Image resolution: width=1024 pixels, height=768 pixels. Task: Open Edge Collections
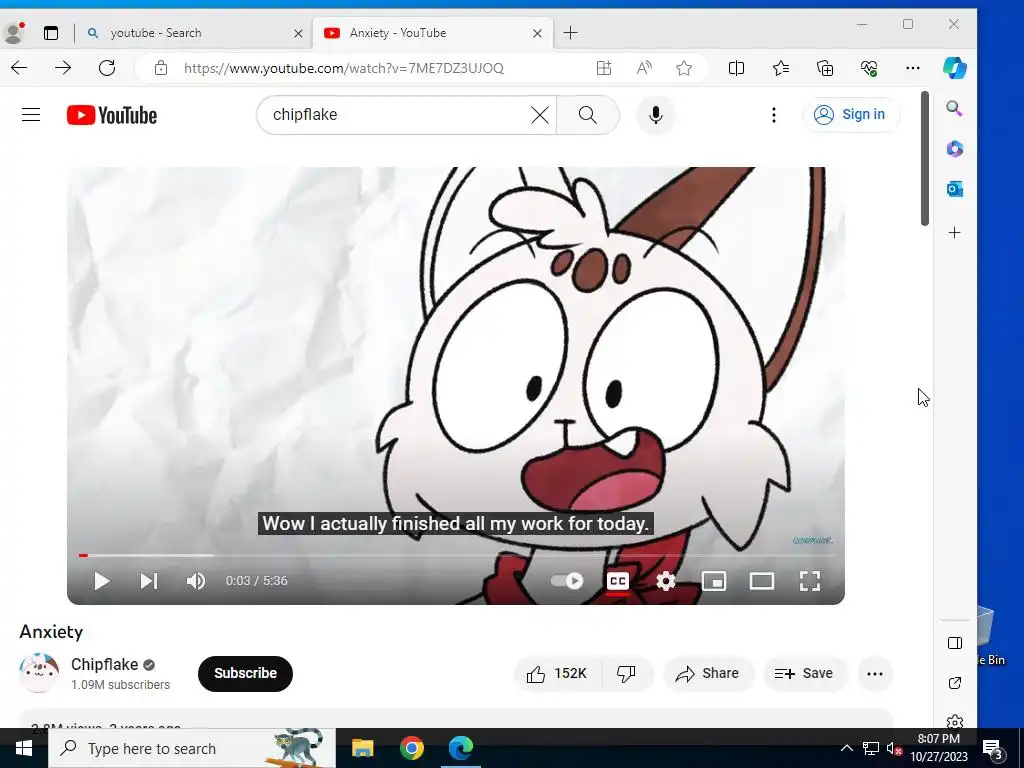coord(825,68)
